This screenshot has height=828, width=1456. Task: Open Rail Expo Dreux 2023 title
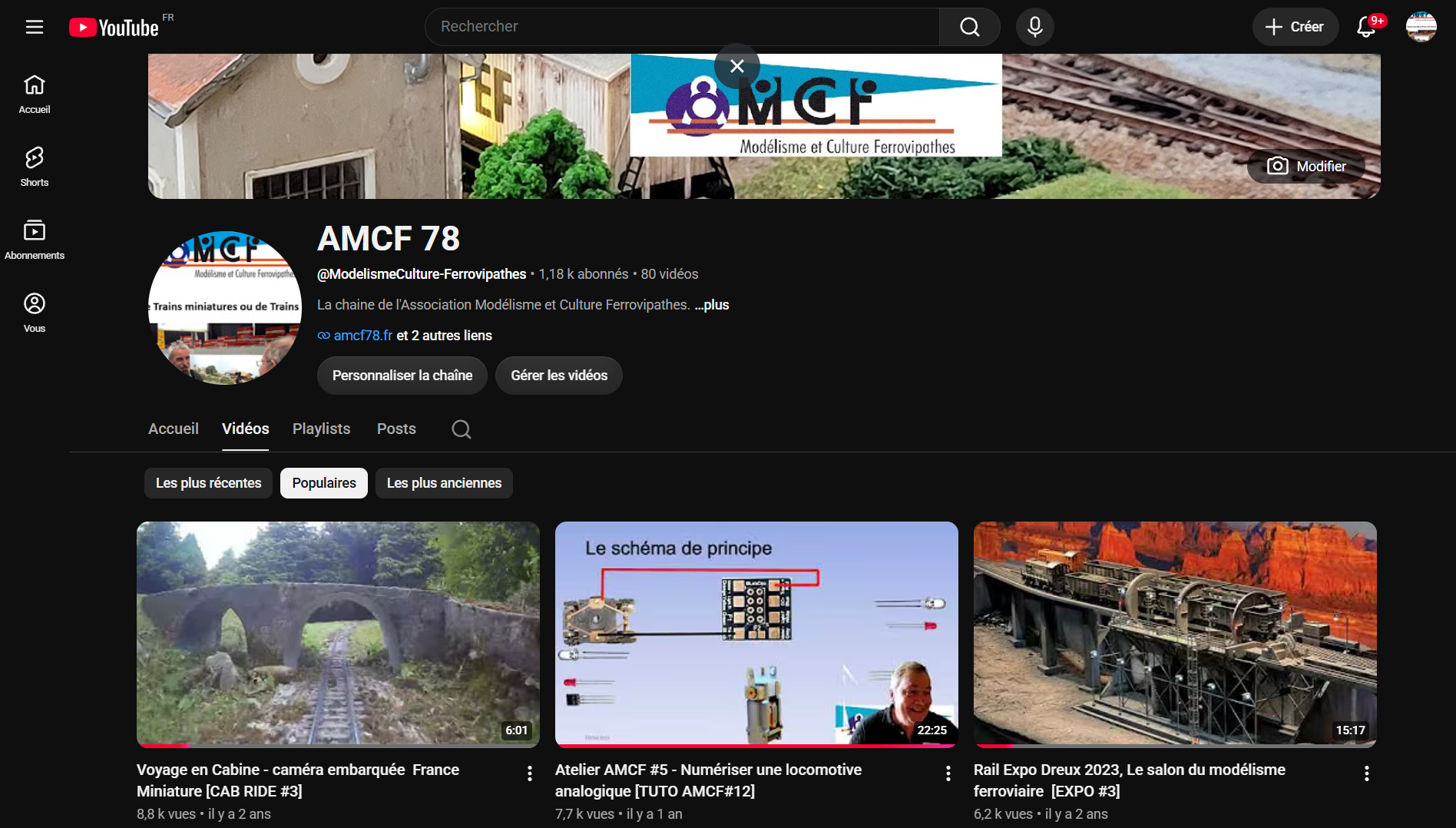[x=1130, y=780]
